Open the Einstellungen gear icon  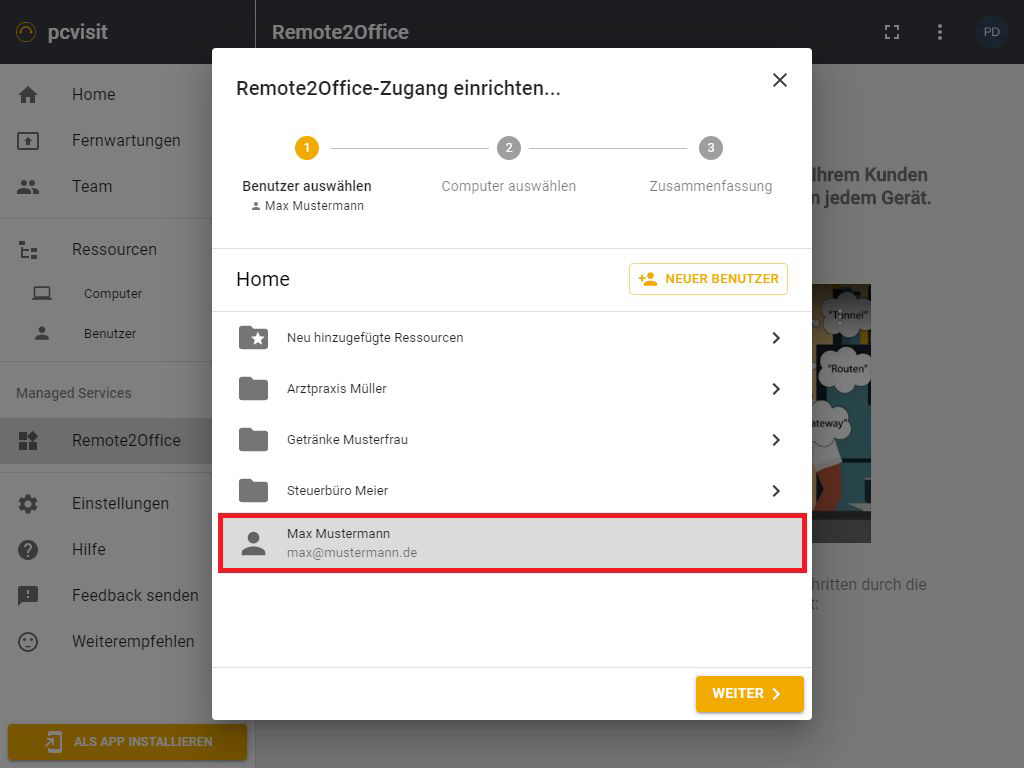point(28,504)
